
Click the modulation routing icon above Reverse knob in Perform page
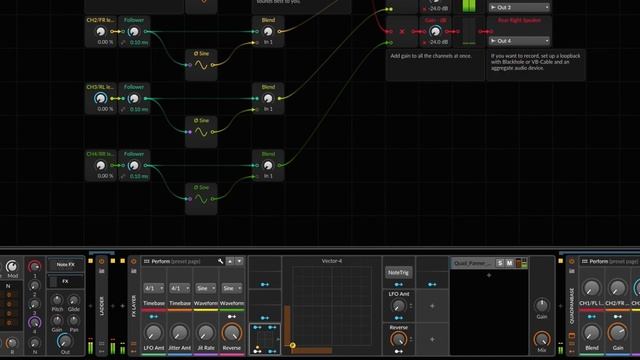[232, 316]
